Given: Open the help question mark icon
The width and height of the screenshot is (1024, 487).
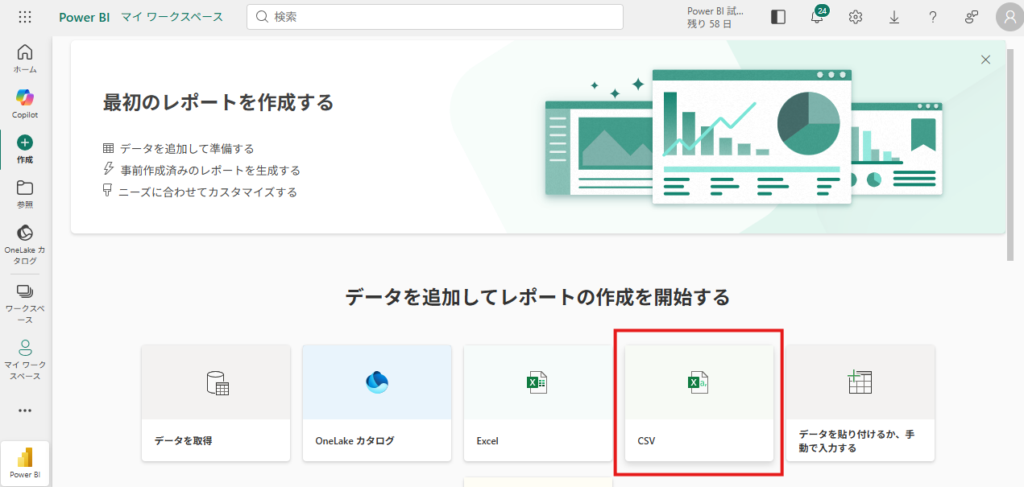Looking at the screenshot, I should tap(932, 17).
